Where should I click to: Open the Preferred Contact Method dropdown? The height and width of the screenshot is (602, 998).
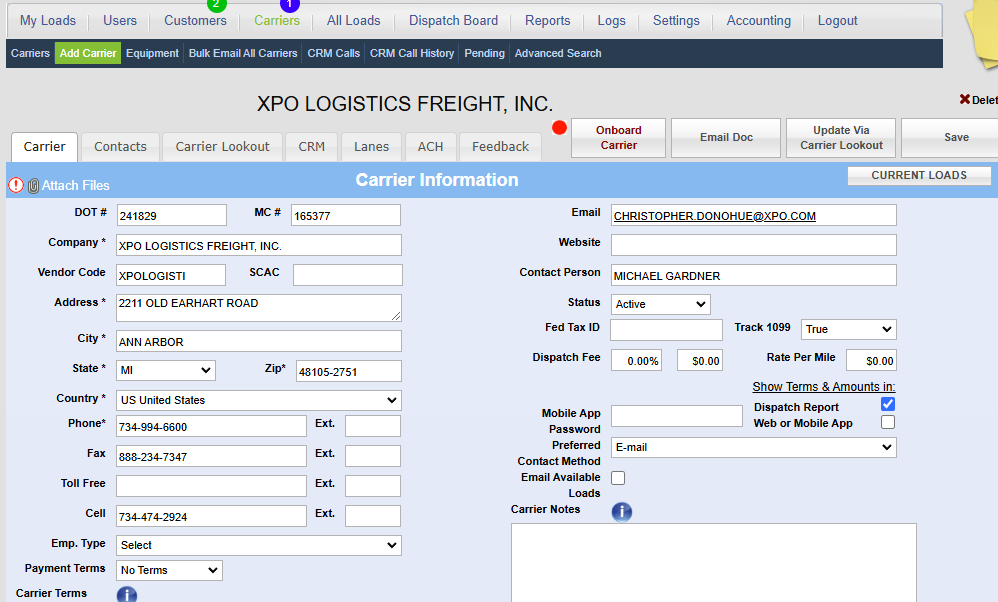(753, 447)
